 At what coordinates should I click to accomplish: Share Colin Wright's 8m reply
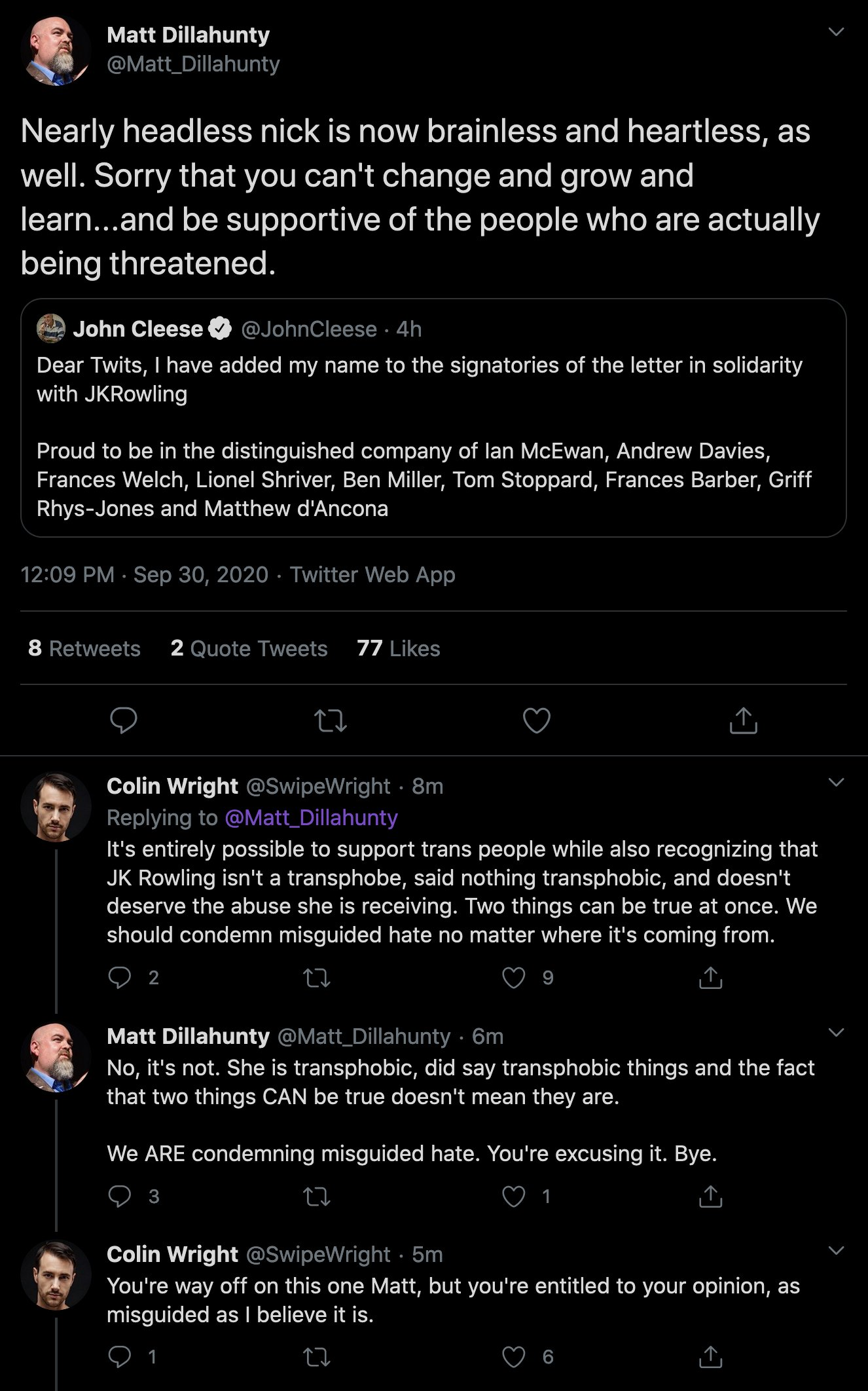tap(710, 978)
